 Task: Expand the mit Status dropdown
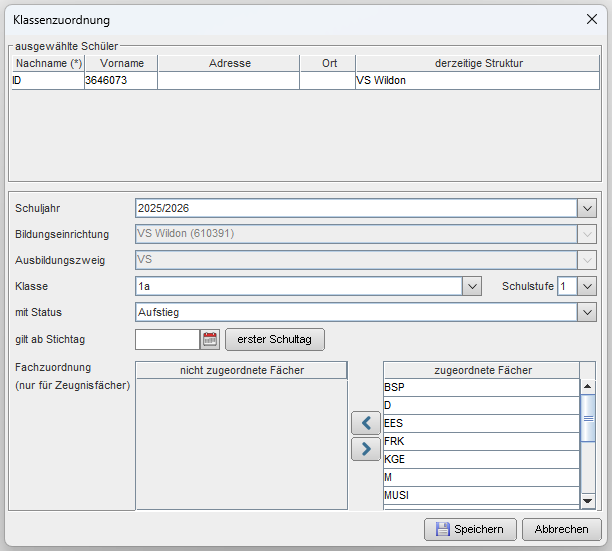(x=587, y=313)
